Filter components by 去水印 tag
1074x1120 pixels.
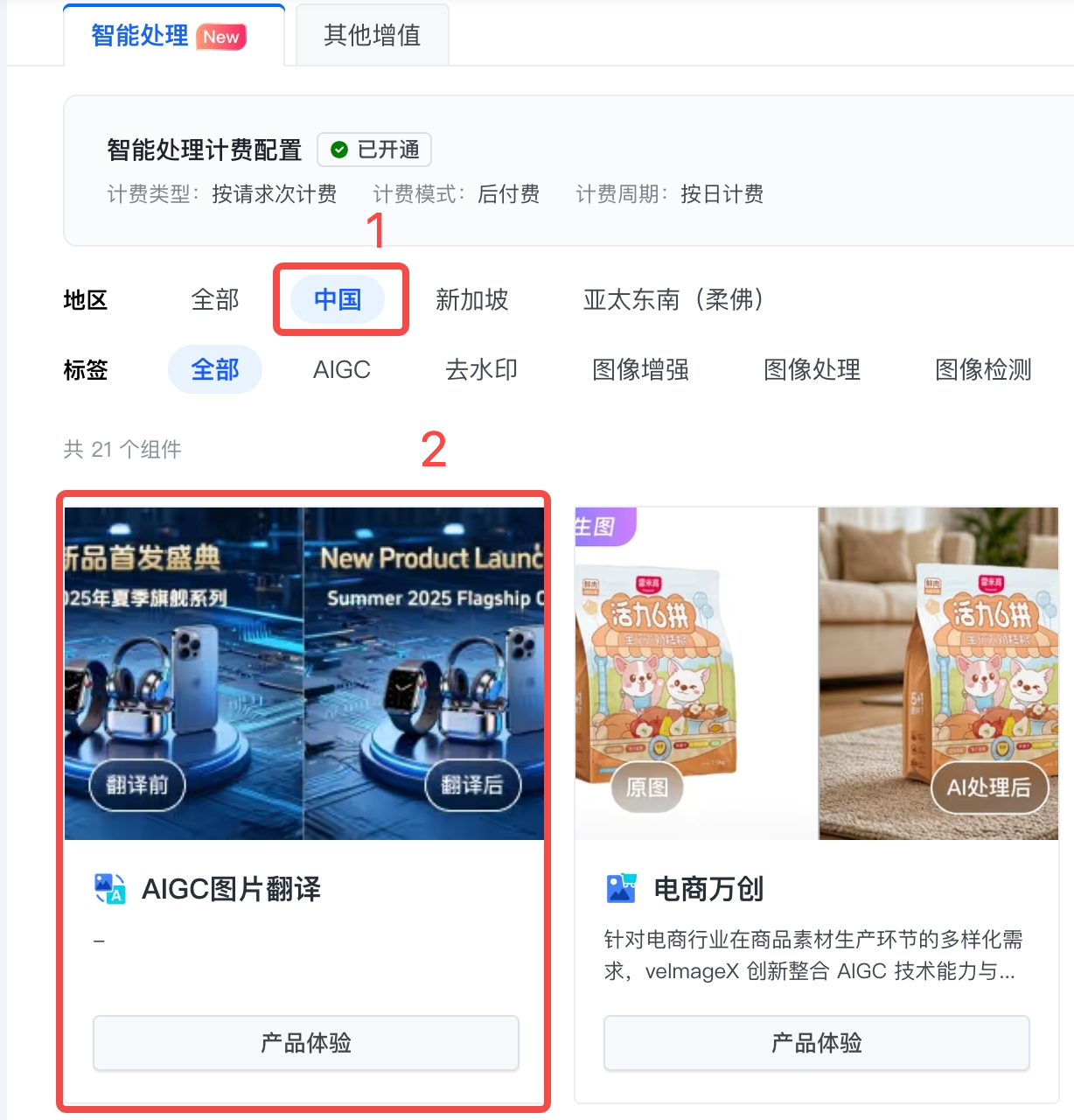point(482,369)
